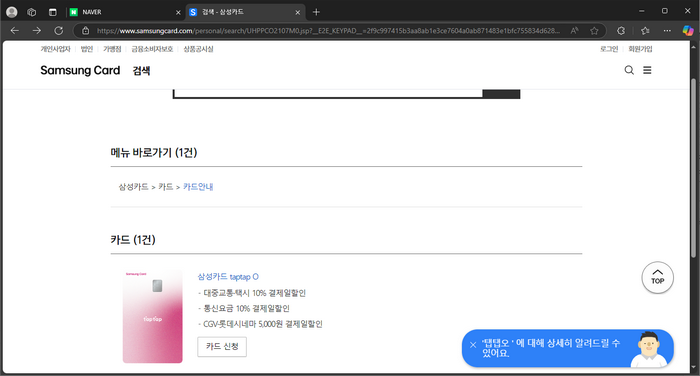Go to Samsung Card home logo
This screenshot has height=376, width=700.
click(x=80, y=71)
